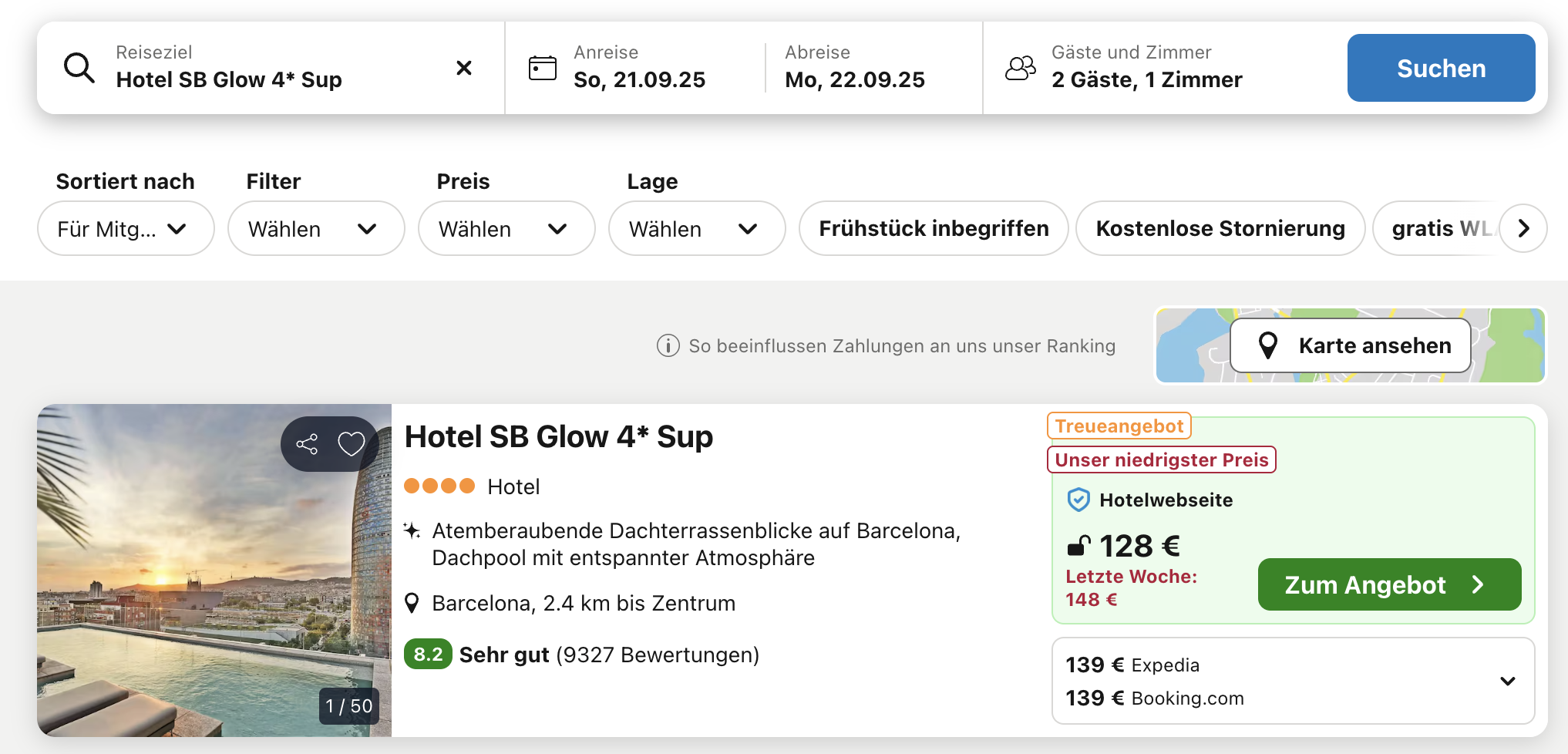The width and height of the screenshot is (1568, 754).
Task: Toggle the Frühstück inbegriffen filter
Action: pos(934,228)
